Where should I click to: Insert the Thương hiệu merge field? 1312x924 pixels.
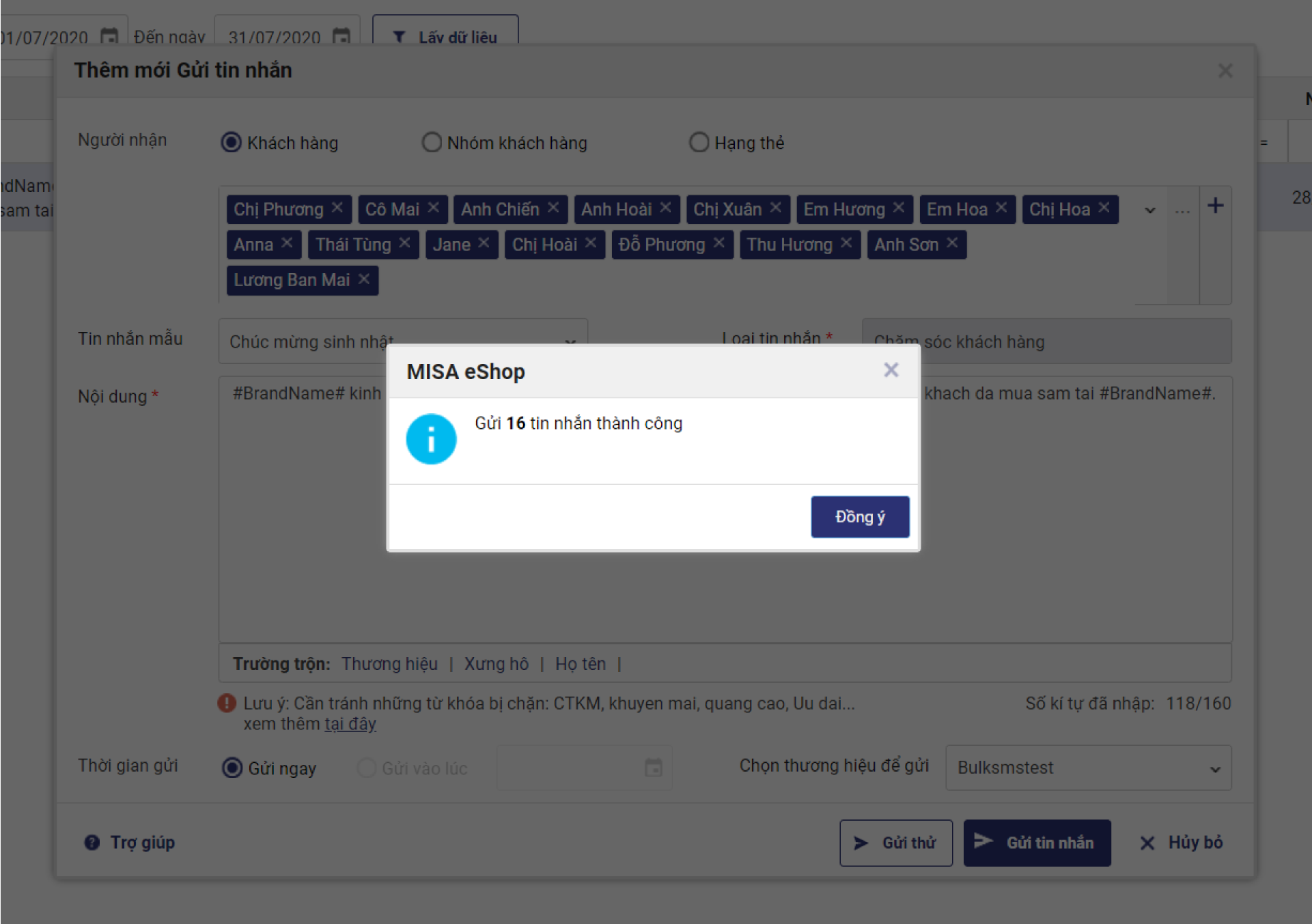[389, 664]
